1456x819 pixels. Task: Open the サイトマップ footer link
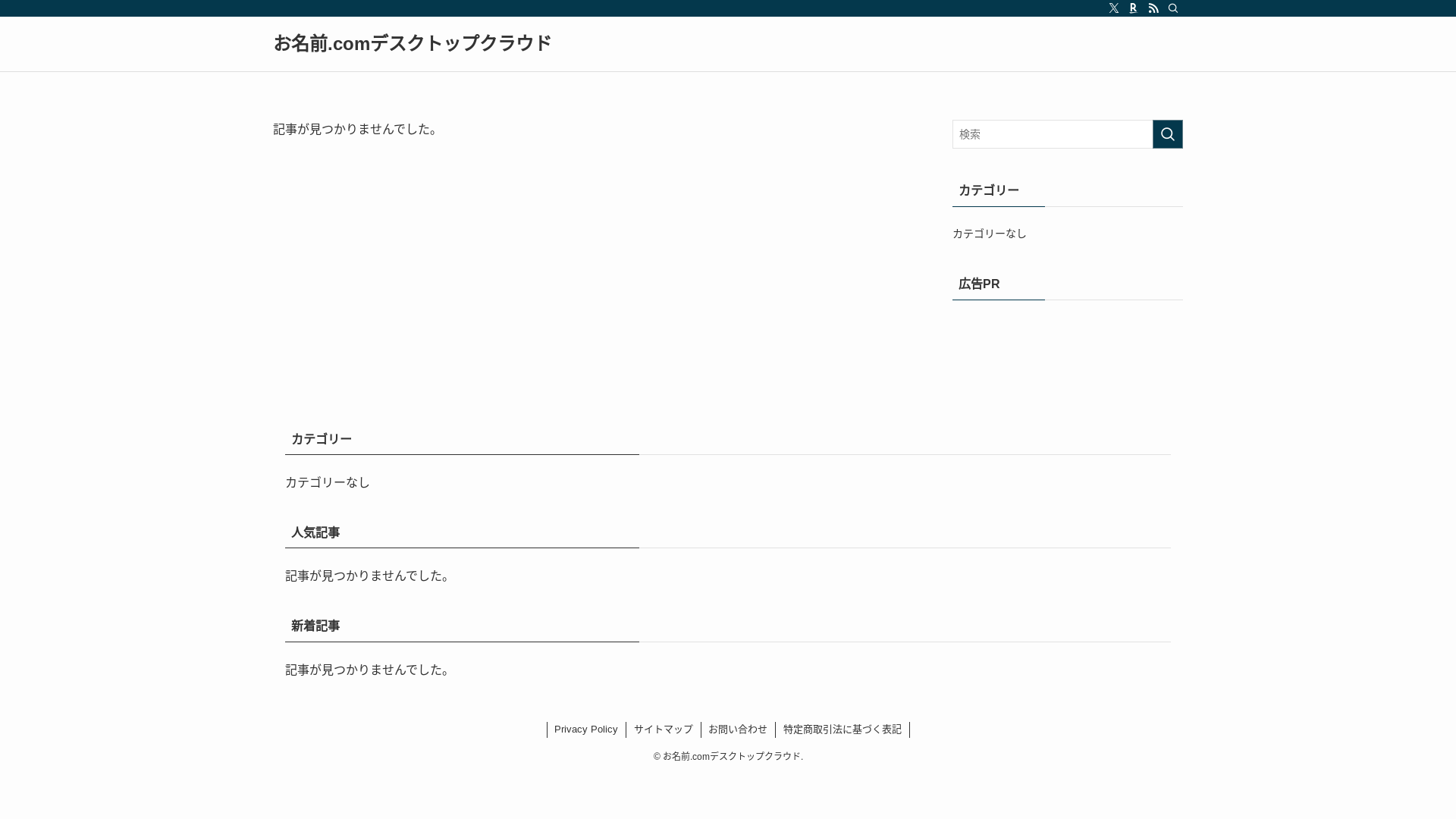pyautogui.click(x=664, y=730)
